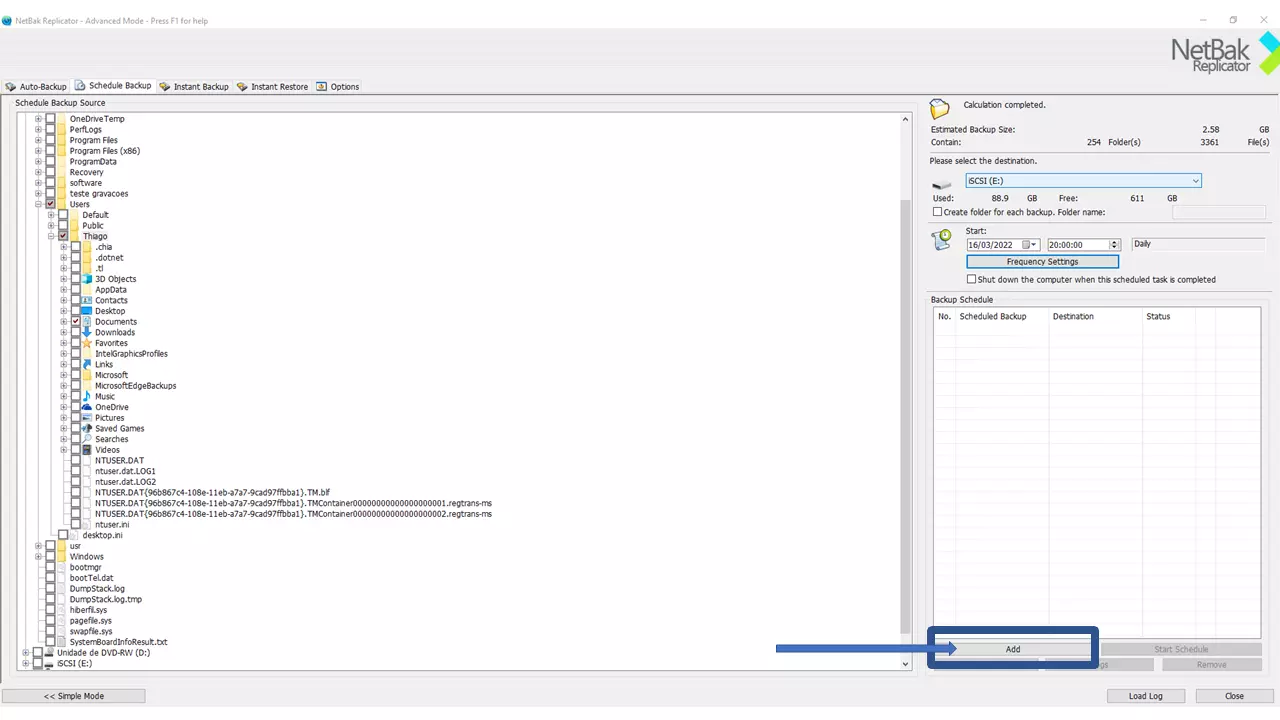This screenshot has height=720, width=1280.
Task: Click the SystemBoardInfoResult.txt file icon
Action: click(x=62, y=642)
